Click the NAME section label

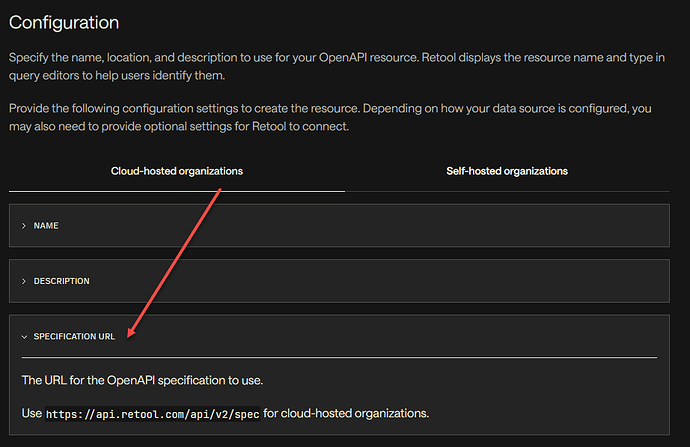46,226
